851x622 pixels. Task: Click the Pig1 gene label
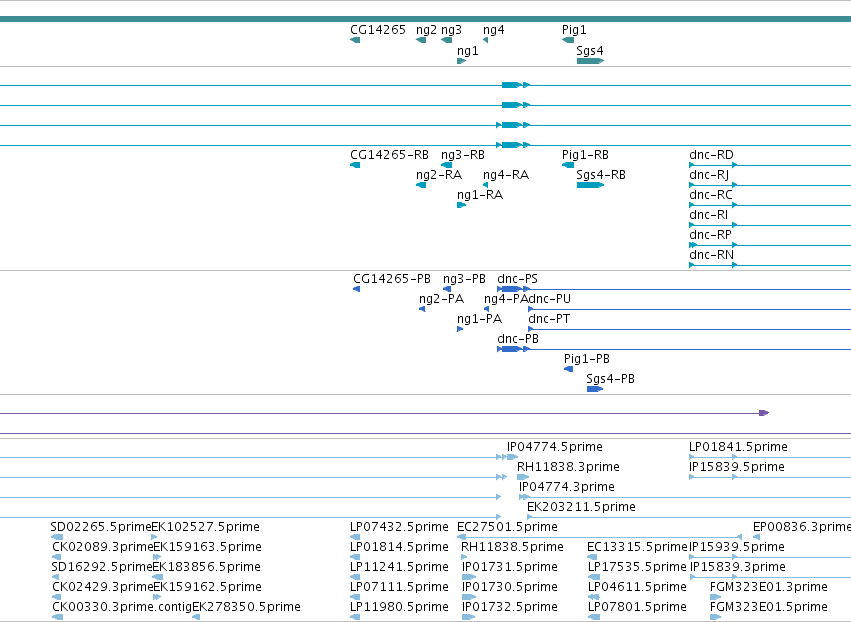coord(574,30)
